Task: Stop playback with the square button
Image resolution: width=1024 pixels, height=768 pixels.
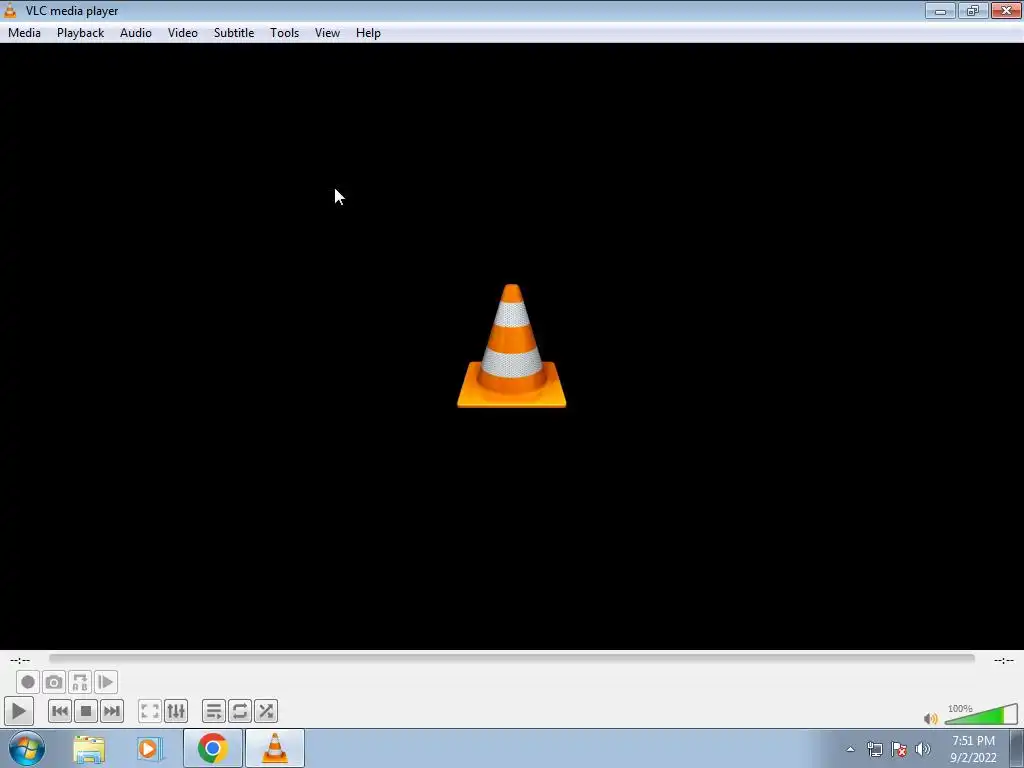Action: point(86,711)
